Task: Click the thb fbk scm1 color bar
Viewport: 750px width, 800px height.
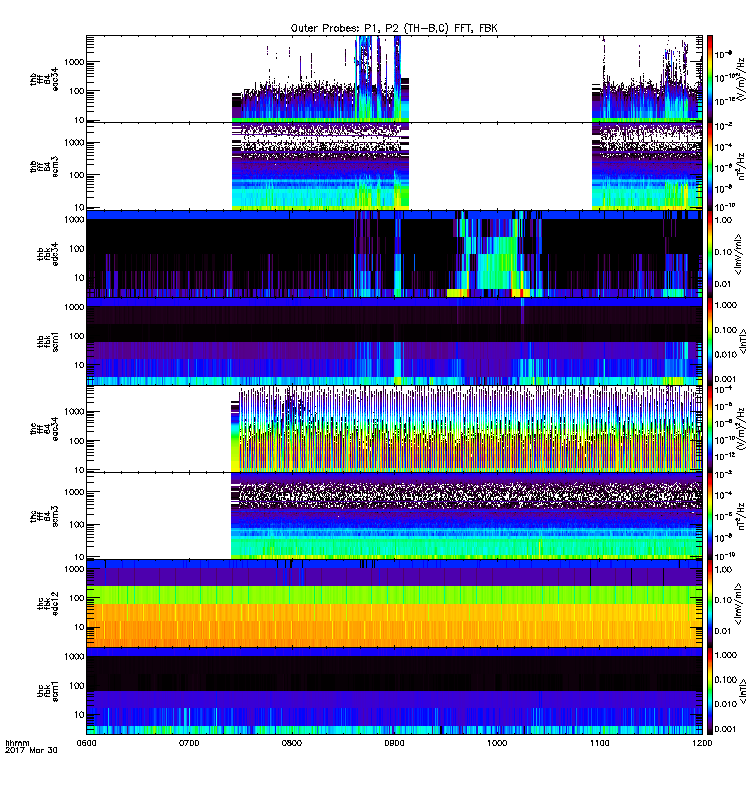Action: [710, 341]
